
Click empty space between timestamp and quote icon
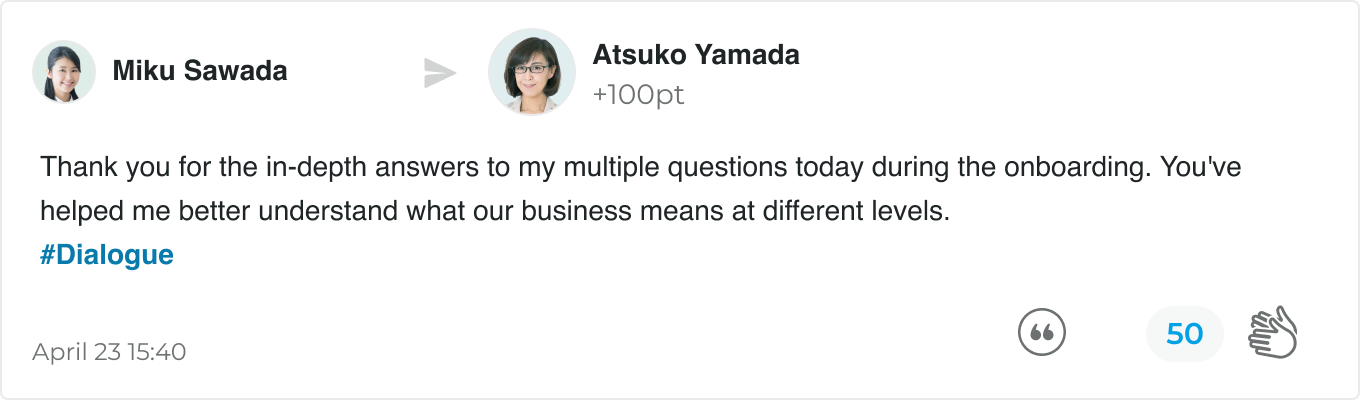pos(600,340)
